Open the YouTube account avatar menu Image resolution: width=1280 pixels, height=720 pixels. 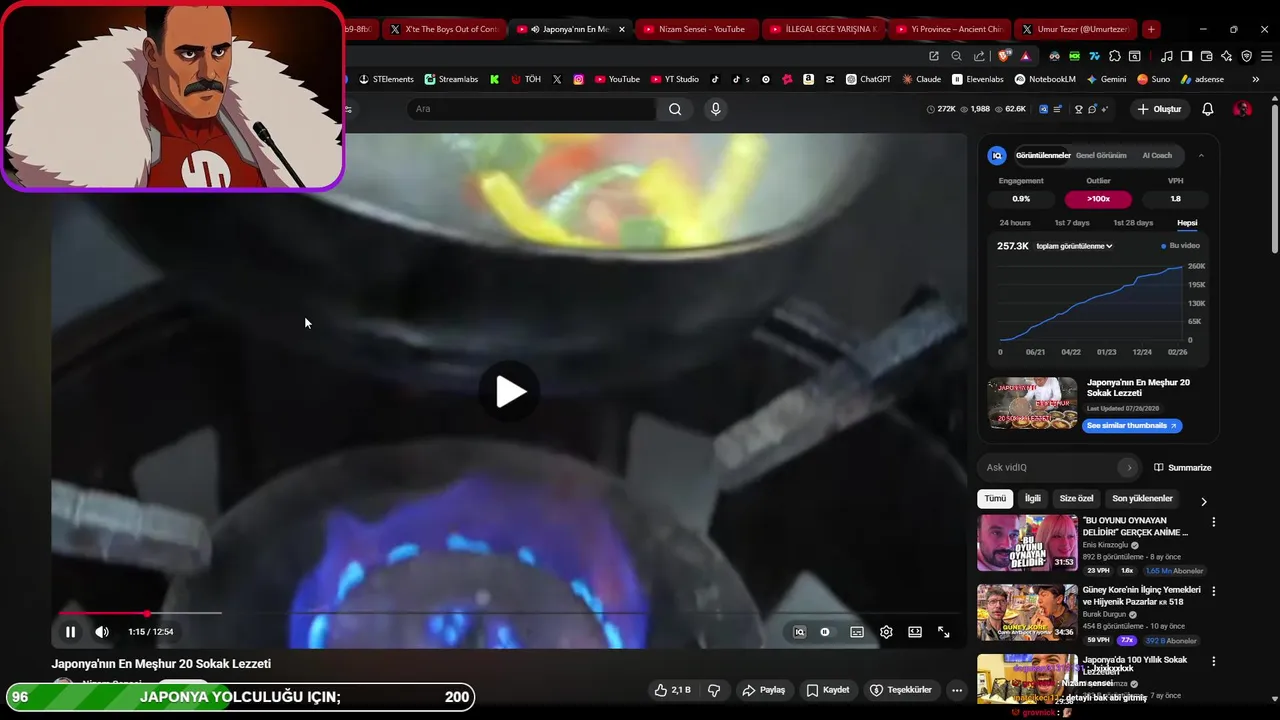(1242, 109)
